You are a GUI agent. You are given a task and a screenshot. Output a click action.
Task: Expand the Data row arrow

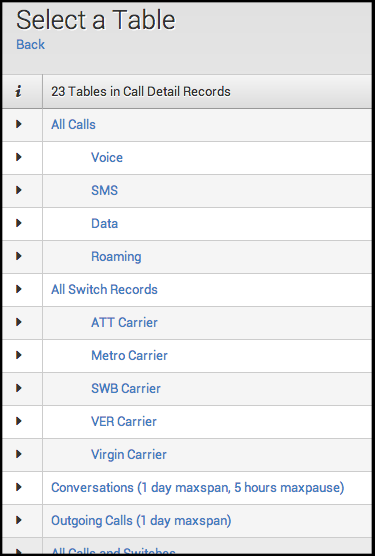tap(19, 223)
